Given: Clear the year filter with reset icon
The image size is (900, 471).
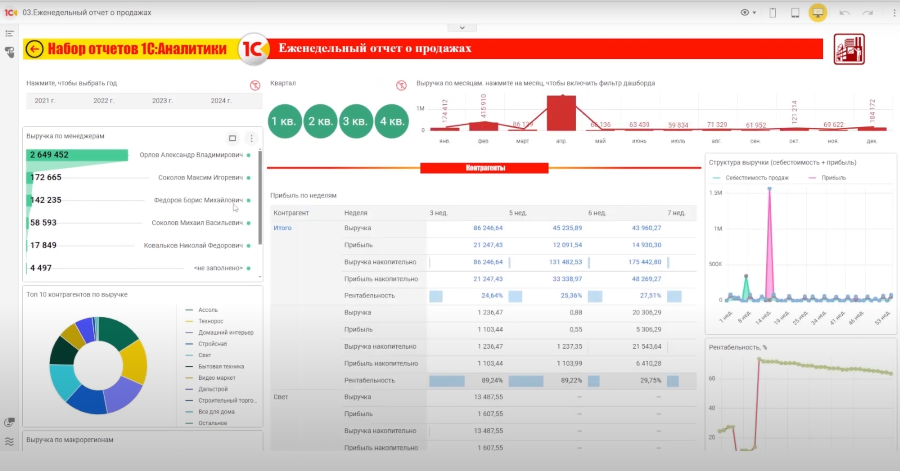Looking at the screenshot, I should pyautogui.click(x=255, y=85).
